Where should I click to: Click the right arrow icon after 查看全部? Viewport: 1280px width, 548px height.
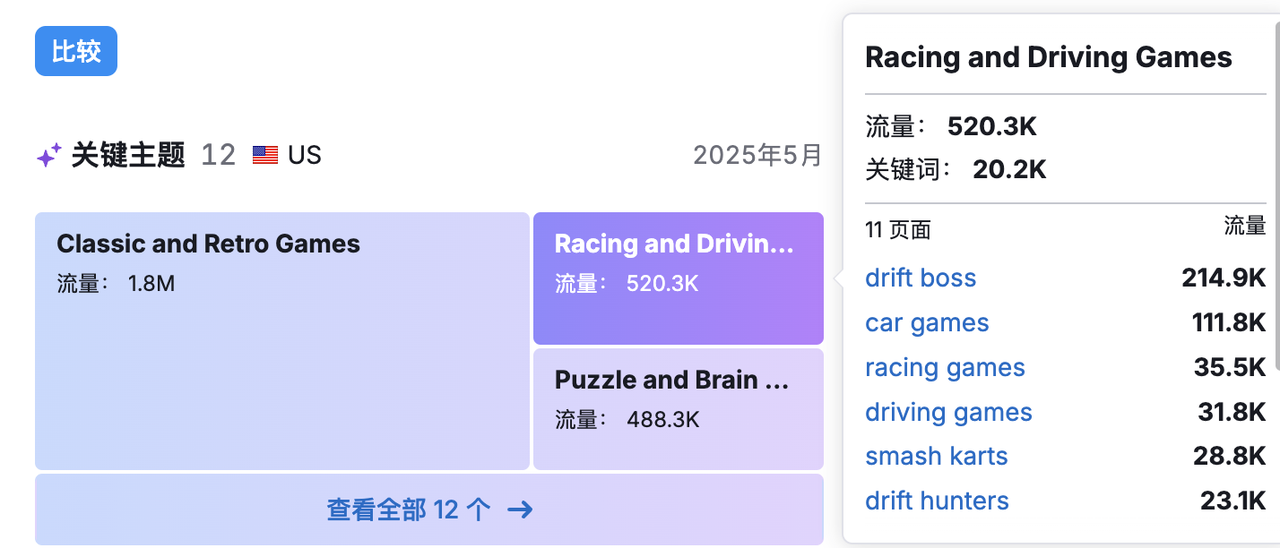[519, 510]
